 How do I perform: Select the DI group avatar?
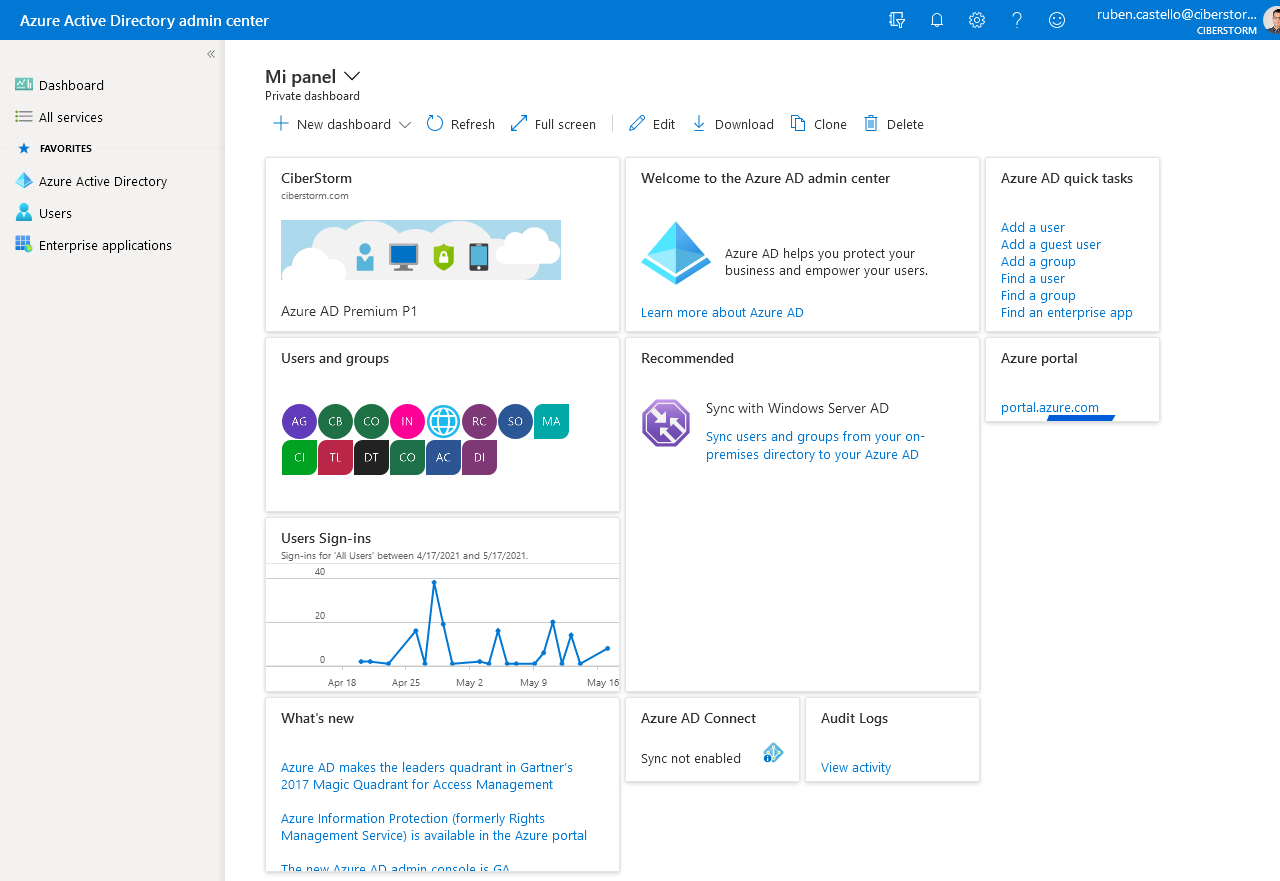479,457
